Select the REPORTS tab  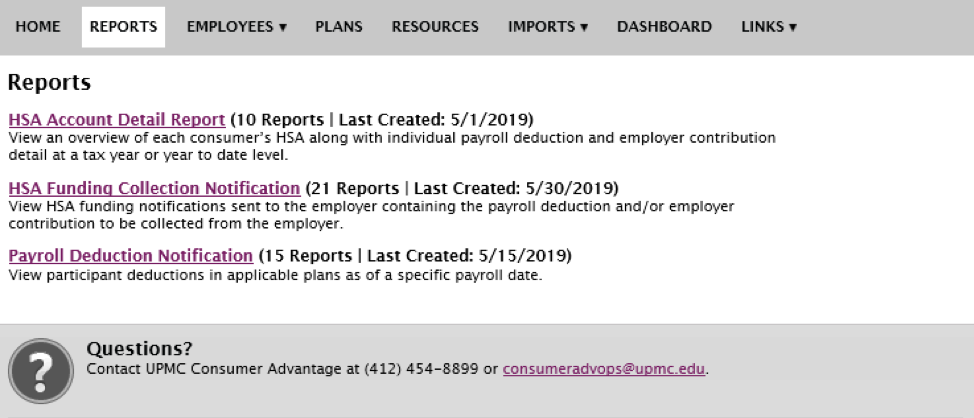[x=123, y=27]
